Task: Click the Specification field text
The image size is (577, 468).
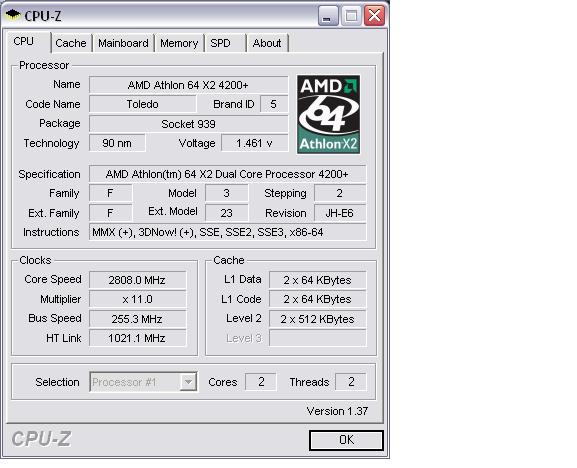Action: 227,174
